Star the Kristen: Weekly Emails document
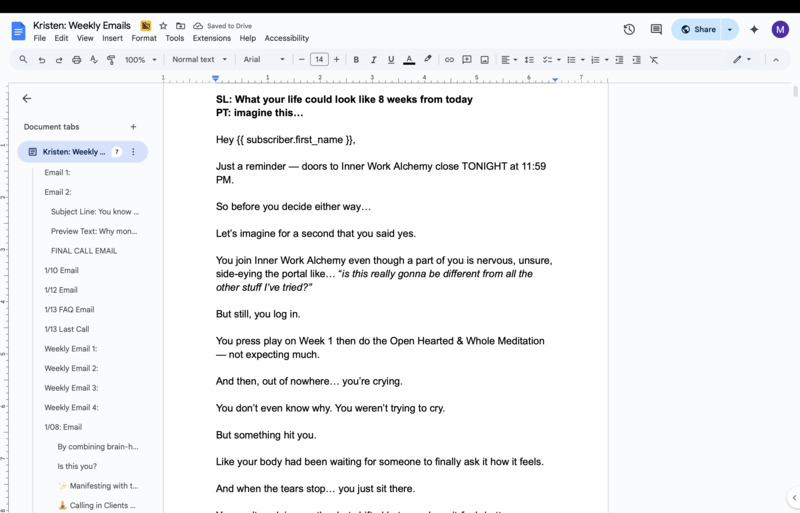 [163, 26]
